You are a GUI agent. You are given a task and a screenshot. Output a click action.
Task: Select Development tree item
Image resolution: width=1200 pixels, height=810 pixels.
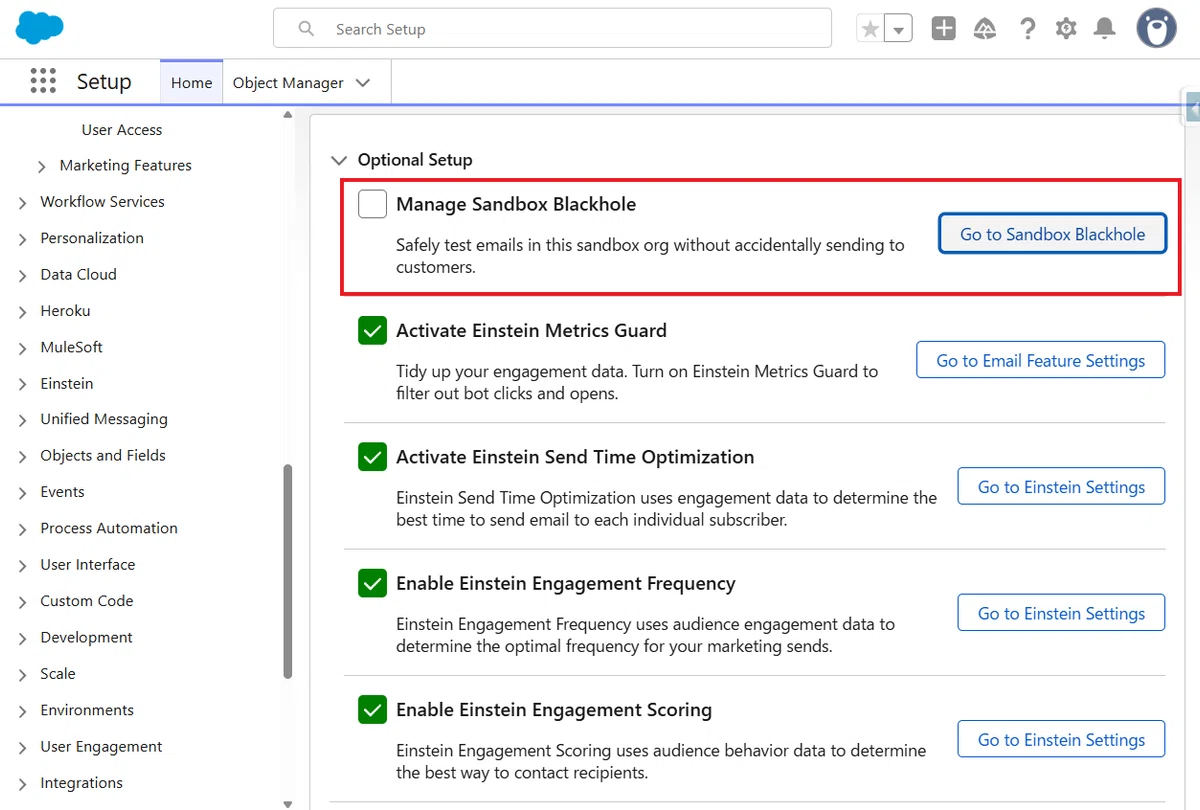point(87,638)
